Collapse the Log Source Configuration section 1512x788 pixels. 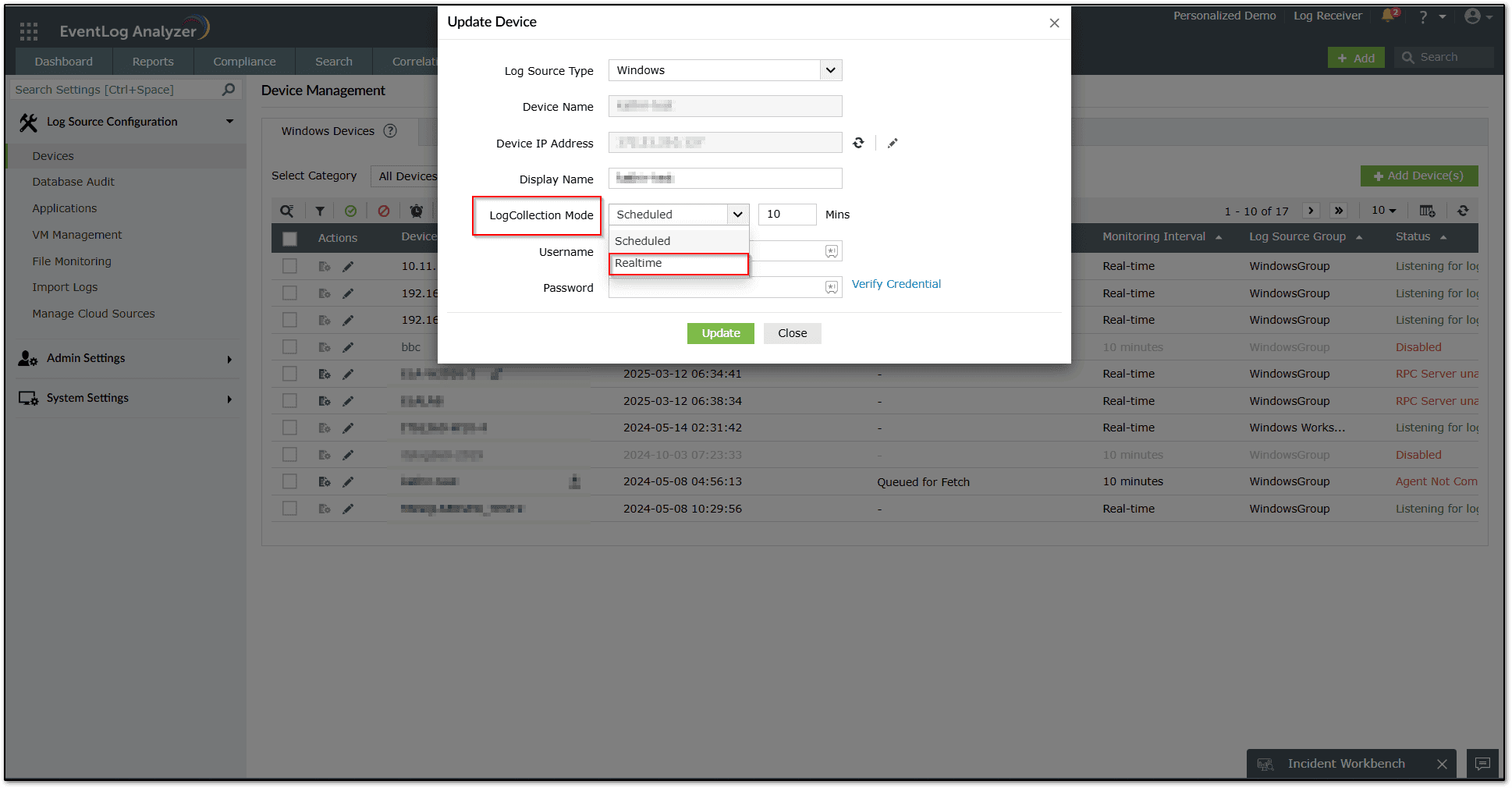(x=229, y=121)
